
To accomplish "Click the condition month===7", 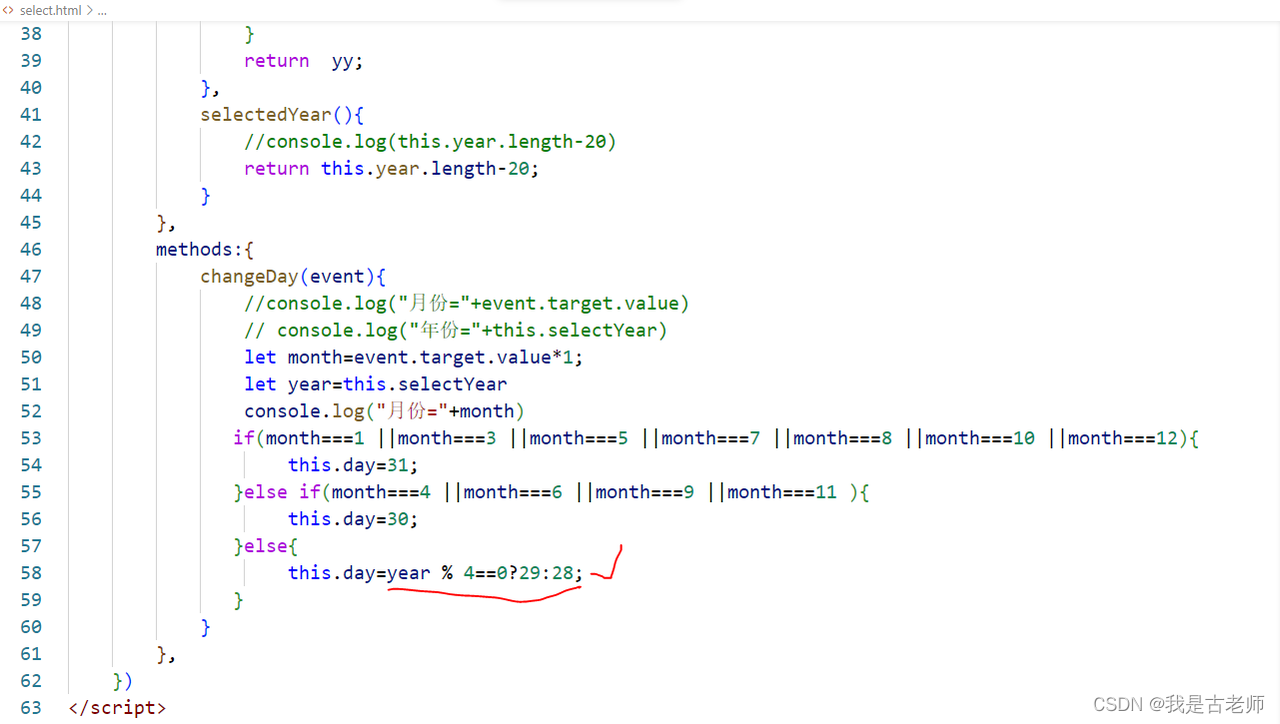I will coord(711,438).
